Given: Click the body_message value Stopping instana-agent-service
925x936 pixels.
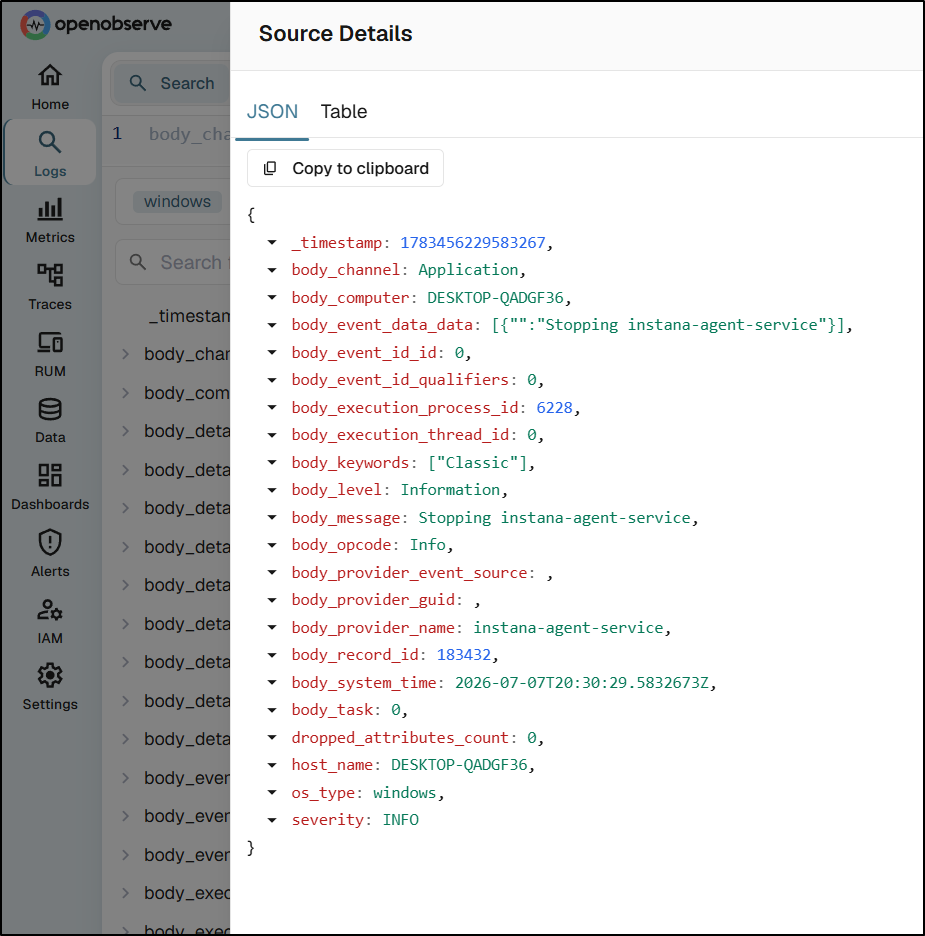Looking at the screenshot, I should (554, 518).
